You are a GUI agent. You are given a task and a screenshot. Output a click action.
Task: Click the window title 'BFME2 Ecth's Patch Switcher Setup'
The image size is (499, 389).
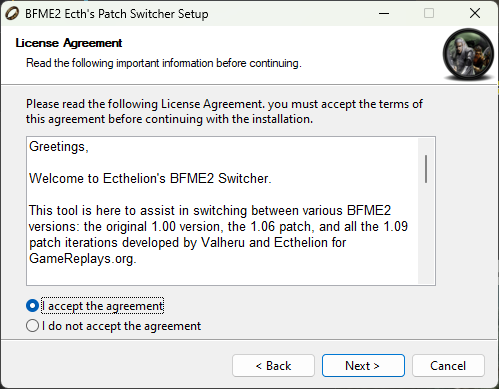(x=117, y=14)
